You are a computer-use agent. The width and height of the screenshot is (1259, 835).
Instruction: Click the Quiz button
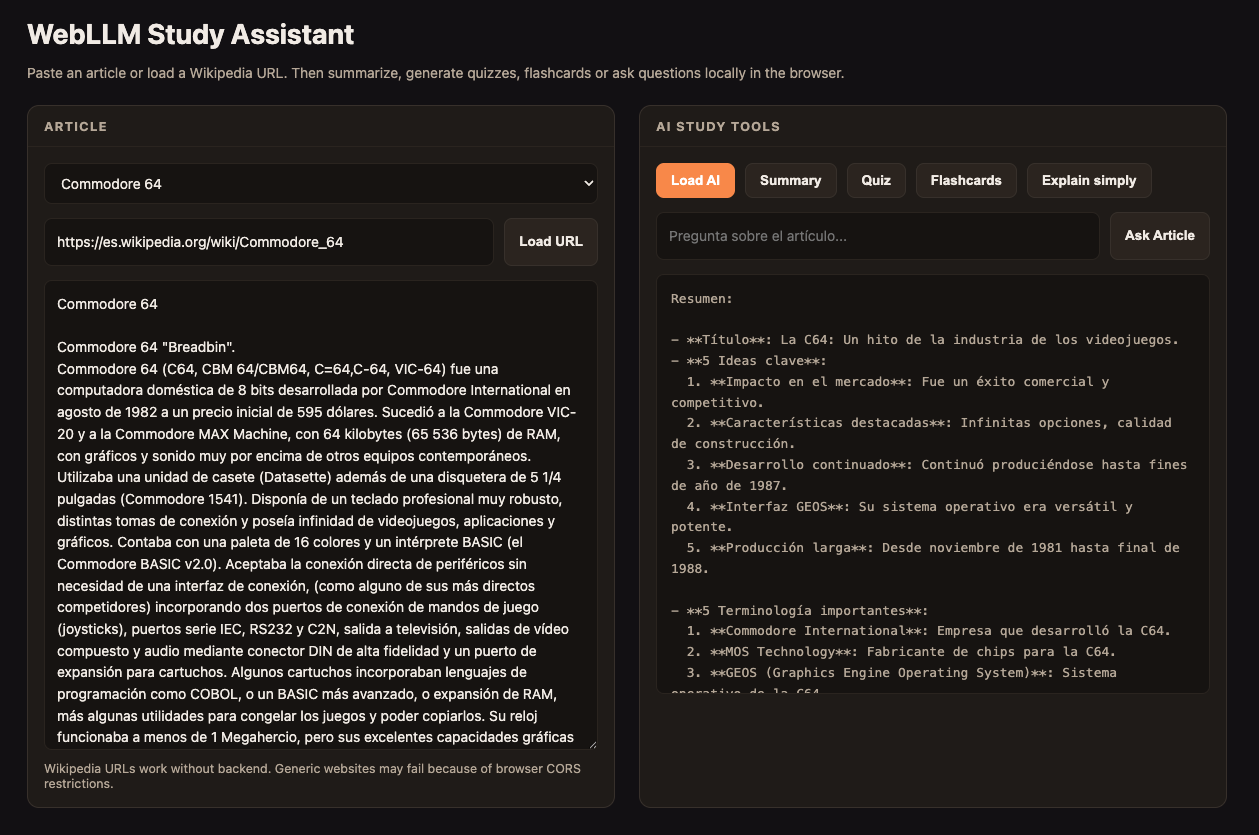(876, 180)
